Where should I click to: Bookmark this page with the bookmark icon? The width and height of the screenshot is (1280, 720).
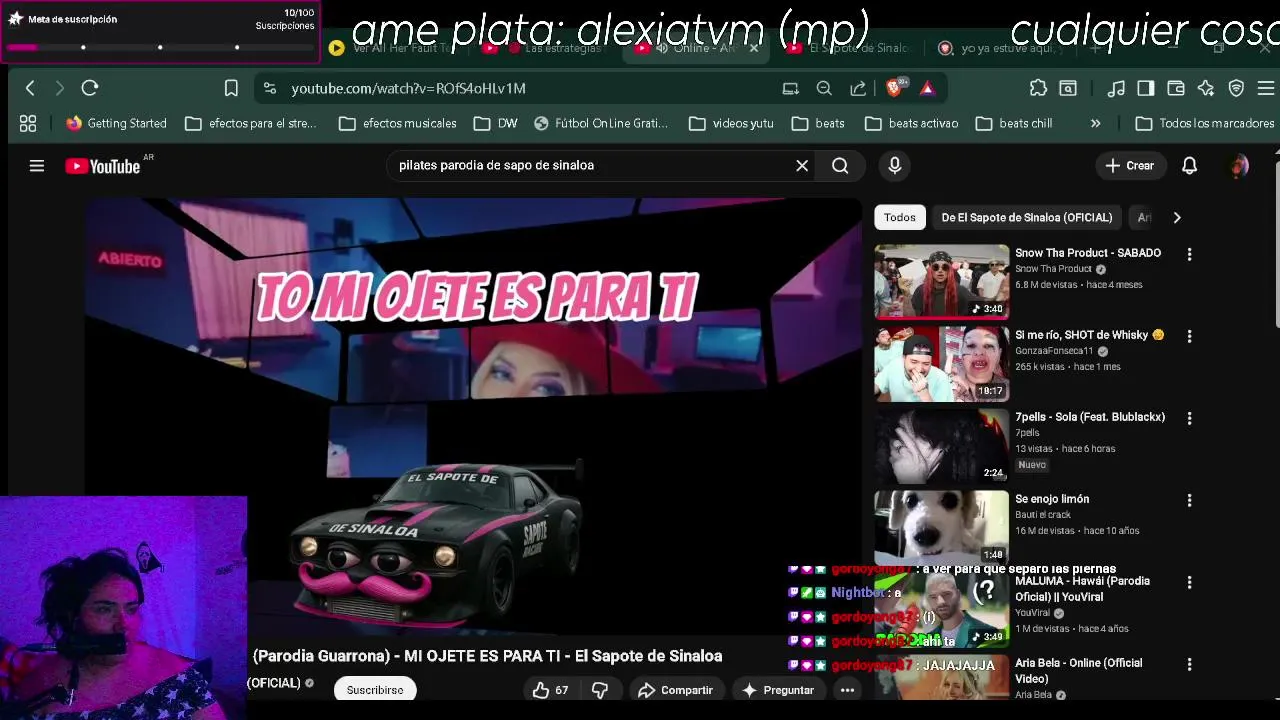pyautogui.click(x=231, y=88)
